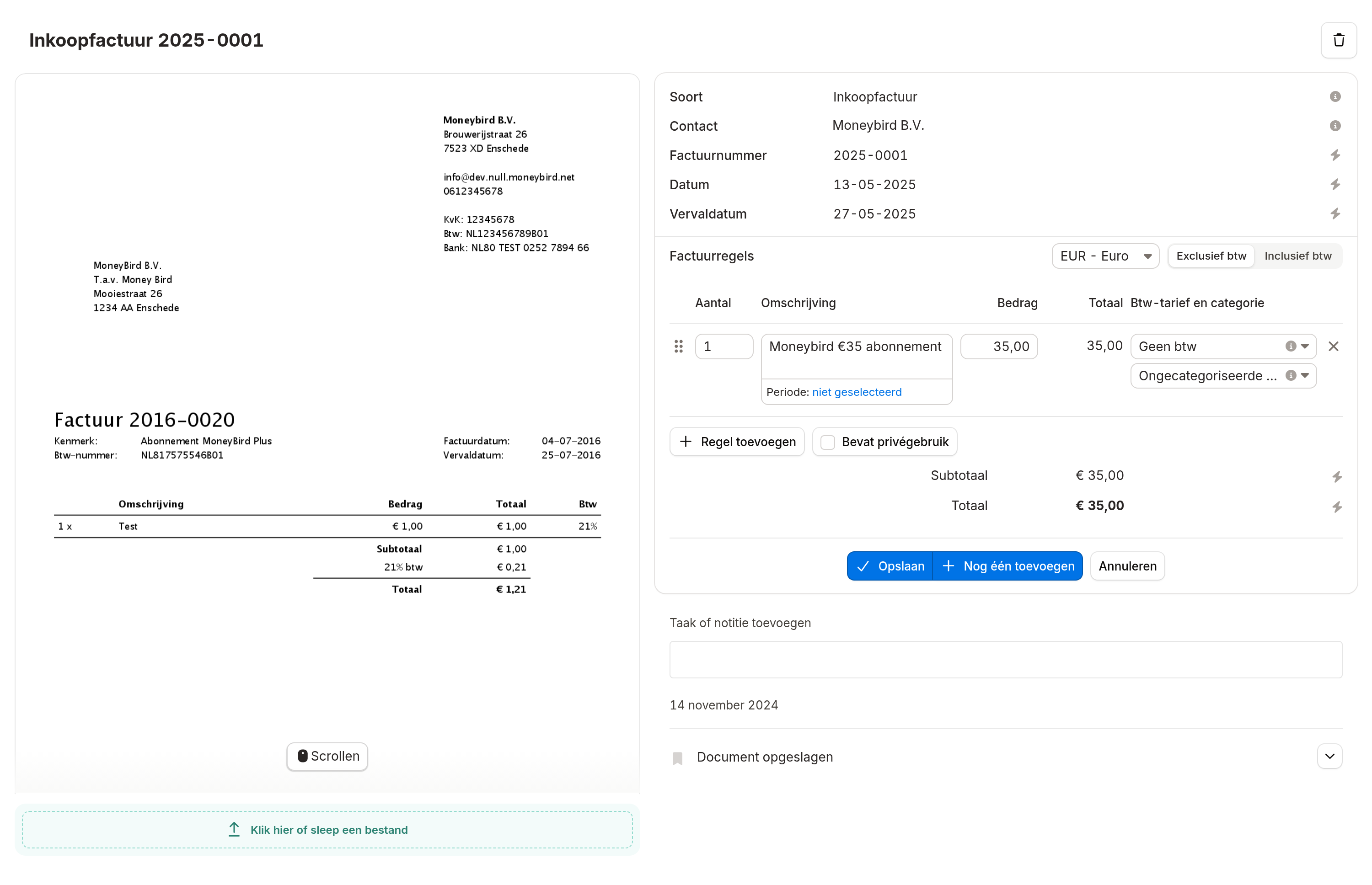The height and width of the screenshot is (885, 1372).
Task: Save the invoice with Opslaan
Action: pos(889,566)
